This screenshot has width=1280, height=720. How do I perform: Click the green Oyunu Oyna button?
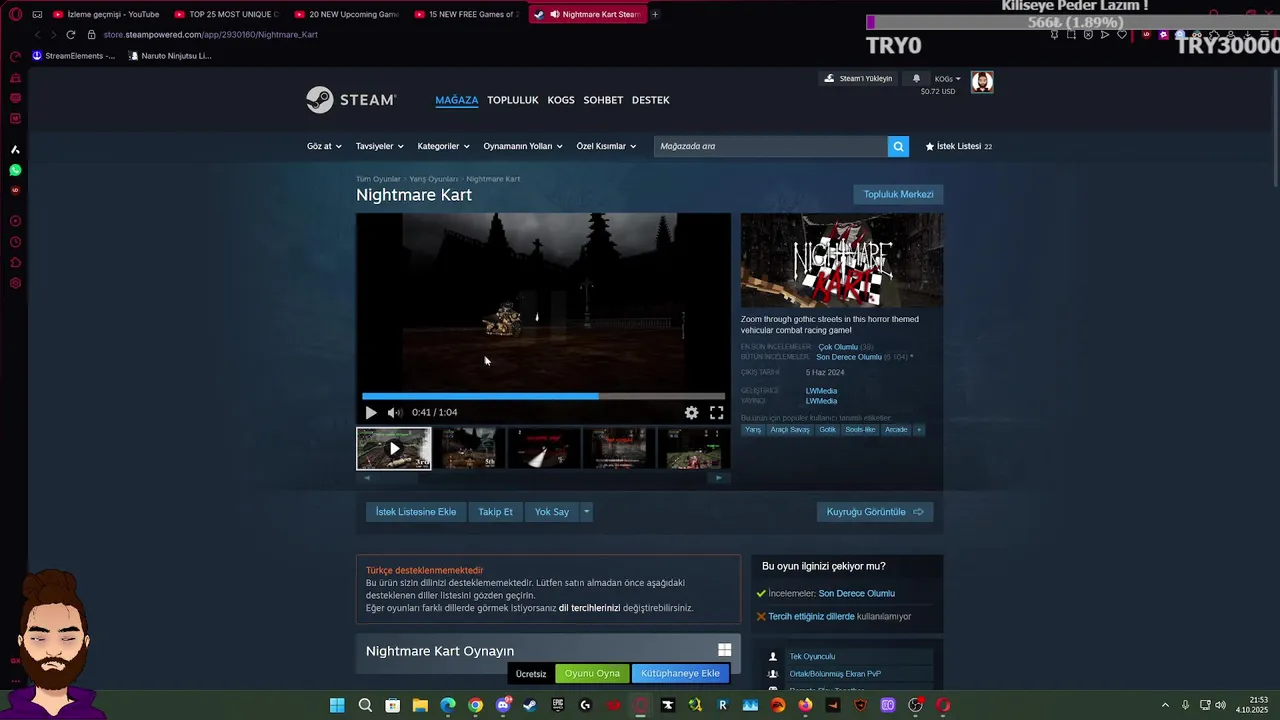pos(592,673)
